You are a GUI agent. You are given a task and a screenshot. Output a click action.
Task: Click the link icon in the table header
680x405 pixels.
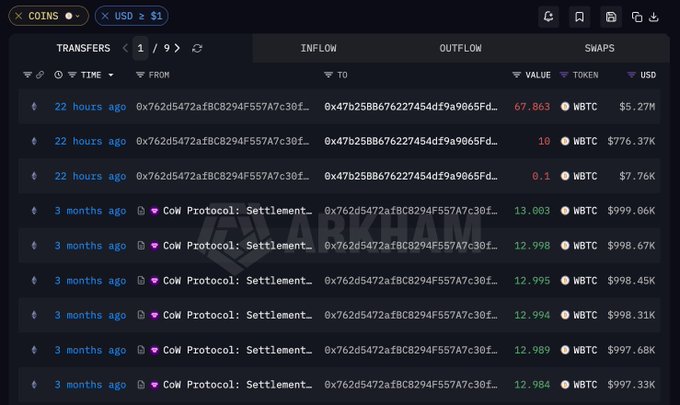tap(40, 75)
